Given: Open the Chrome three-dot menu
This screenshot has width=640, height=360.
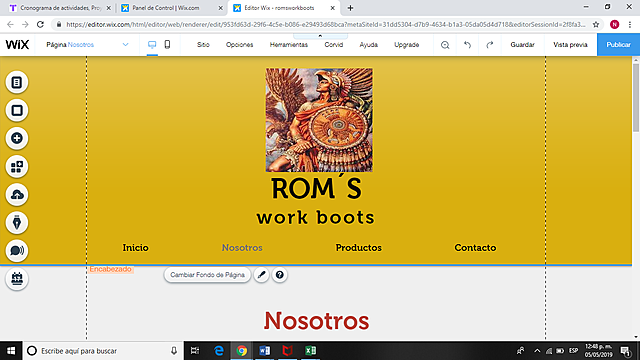Looking at the screenshot, I should pyautogui.click(x=630, y=24).
